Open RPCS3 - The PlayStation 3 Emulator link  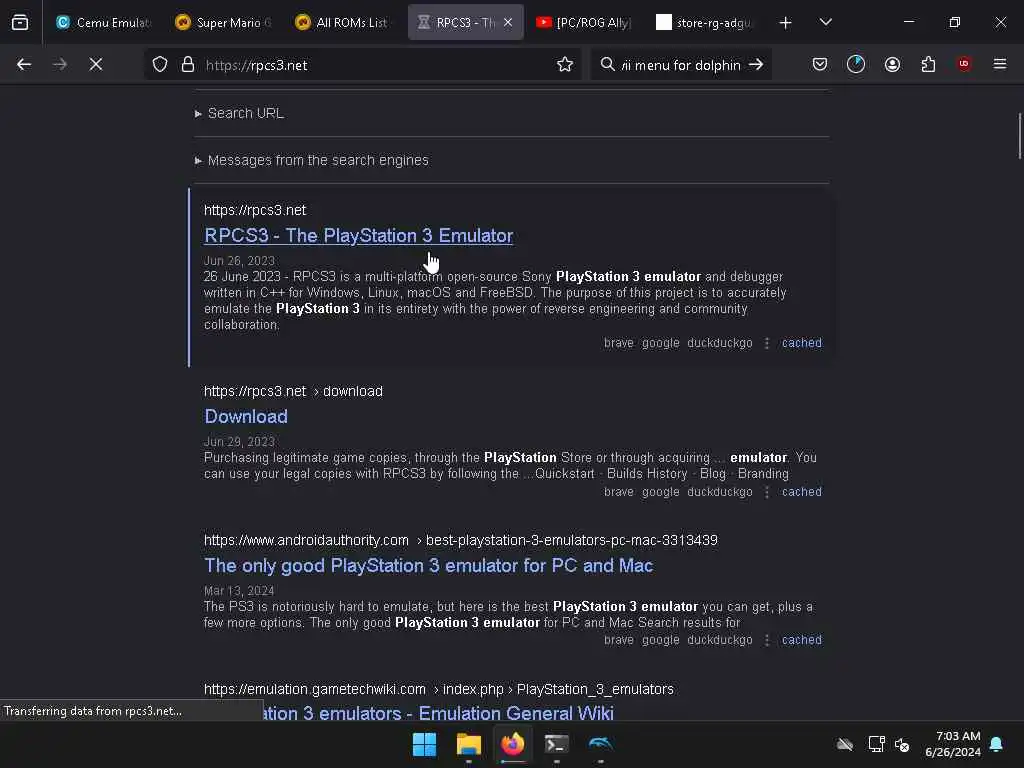pyautogui.click(x=359, y=235)
